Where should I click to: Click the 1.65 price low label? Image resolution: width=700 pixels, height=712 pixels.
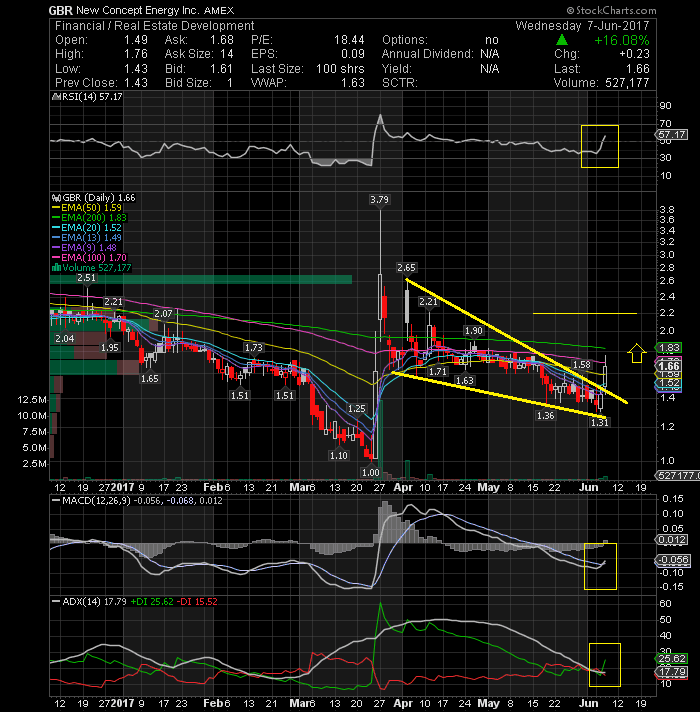pos(149,378)
